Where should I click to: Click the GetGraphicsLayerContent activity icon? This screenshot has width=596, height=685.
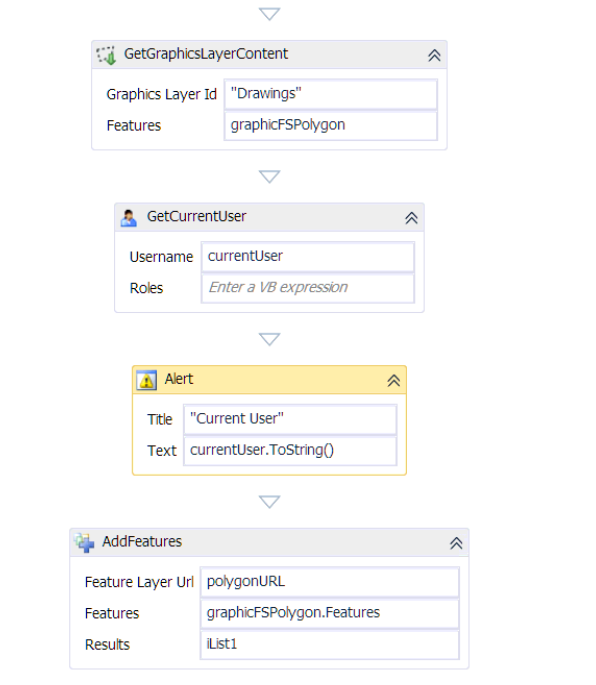click(106, 55)
